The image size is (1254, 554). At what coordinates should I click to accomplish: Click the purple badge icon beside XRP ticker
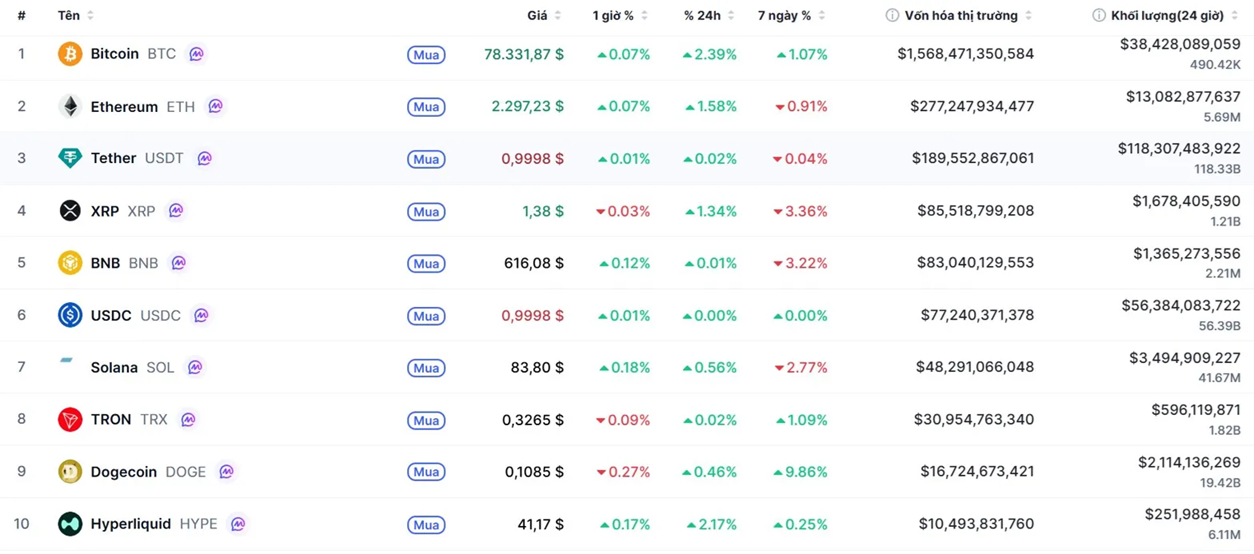(x=176, y=211)
